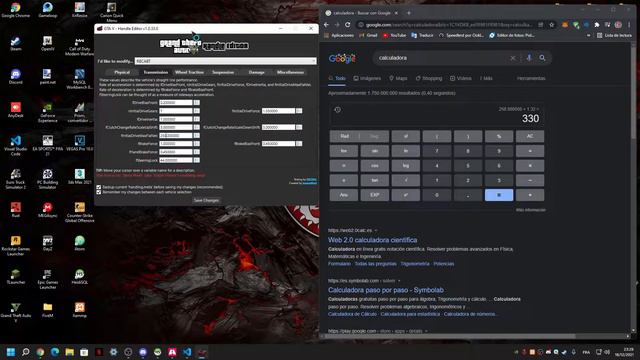The width and height of the screenshot is (640, 360).
Task: Click spinner next to fInitialDriveForce field
Action: (x=299, y=111)
